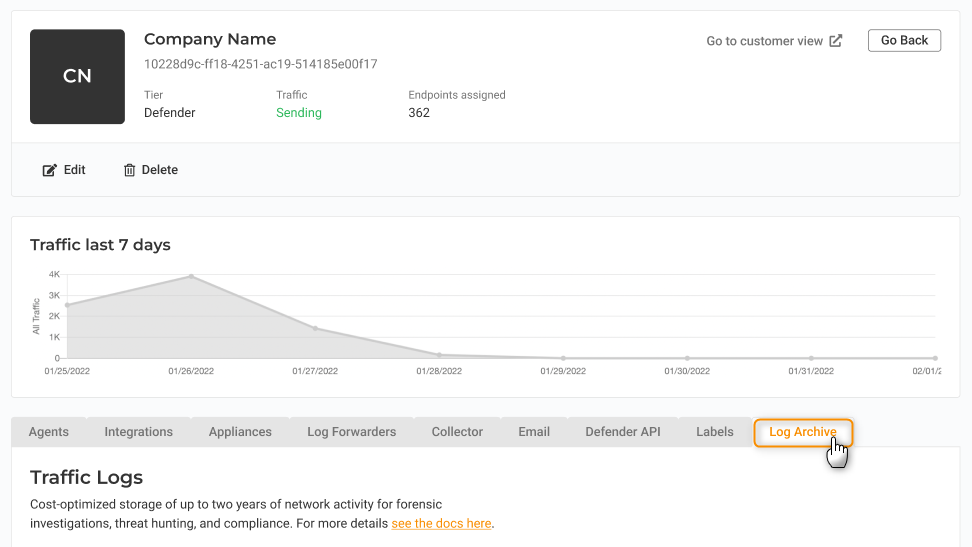The height and width of the screenshot is (547, 972).
Task: Click the 01/26/2022 peak point on chart
Action: pyautogui.click(x=191, y=277)
